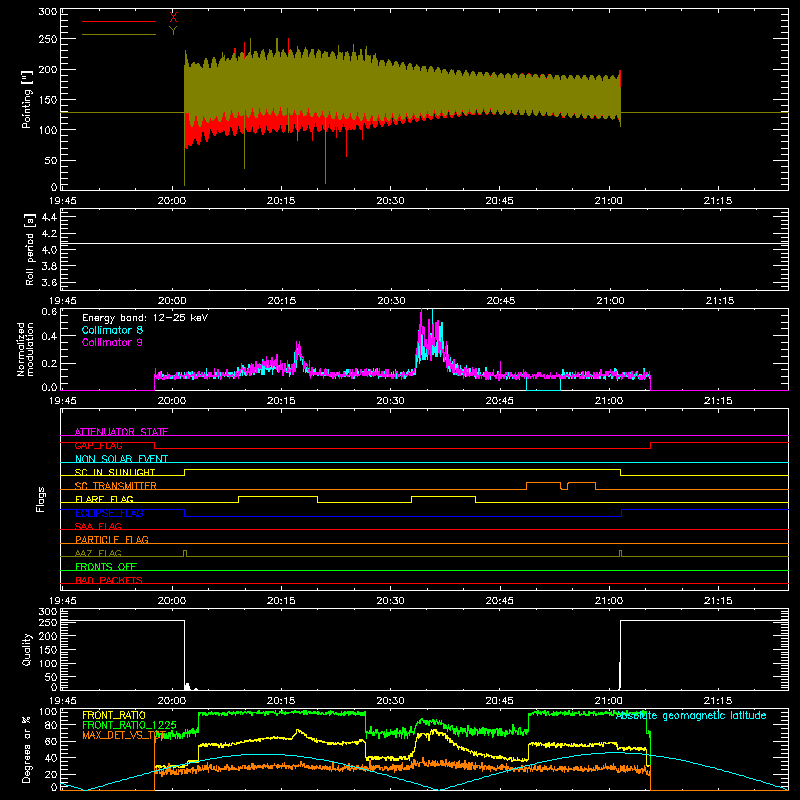This screenshot has width=800, height=800.
Task: Click the 20:15 tick label under Pointing panel
Action: click(x=281, y=201)
